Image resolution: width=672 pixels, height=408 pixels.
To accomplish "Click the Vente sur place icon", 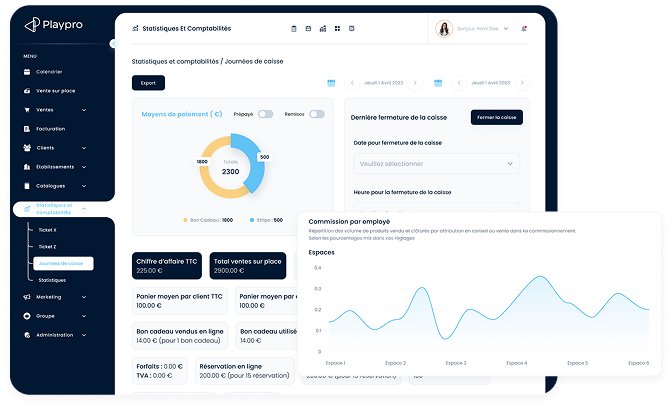I will pos(27,91).
